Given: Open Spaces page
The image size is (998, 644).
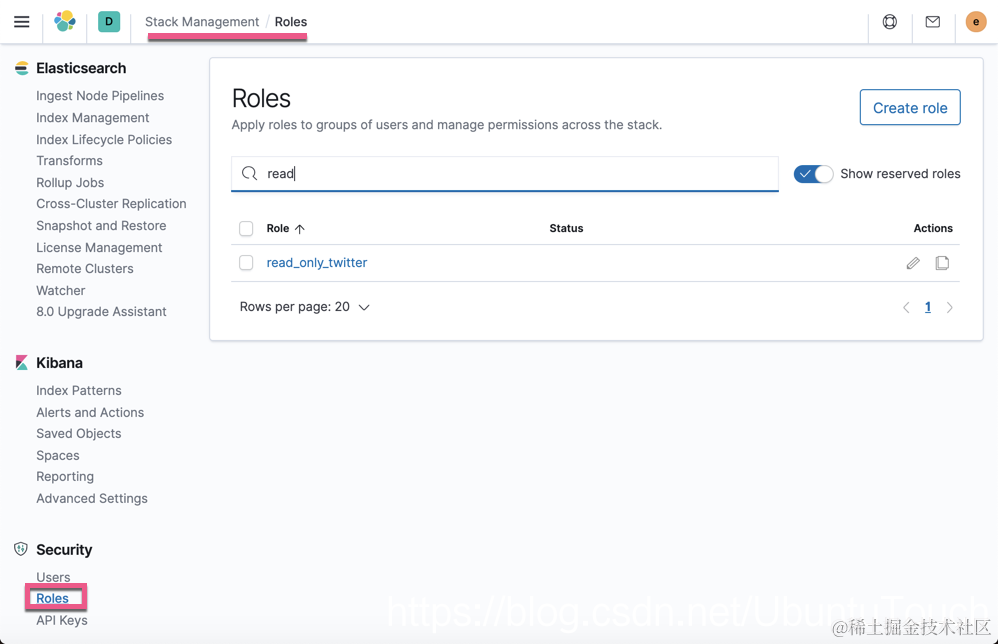Looking at the screenshot, I should 58,456.
